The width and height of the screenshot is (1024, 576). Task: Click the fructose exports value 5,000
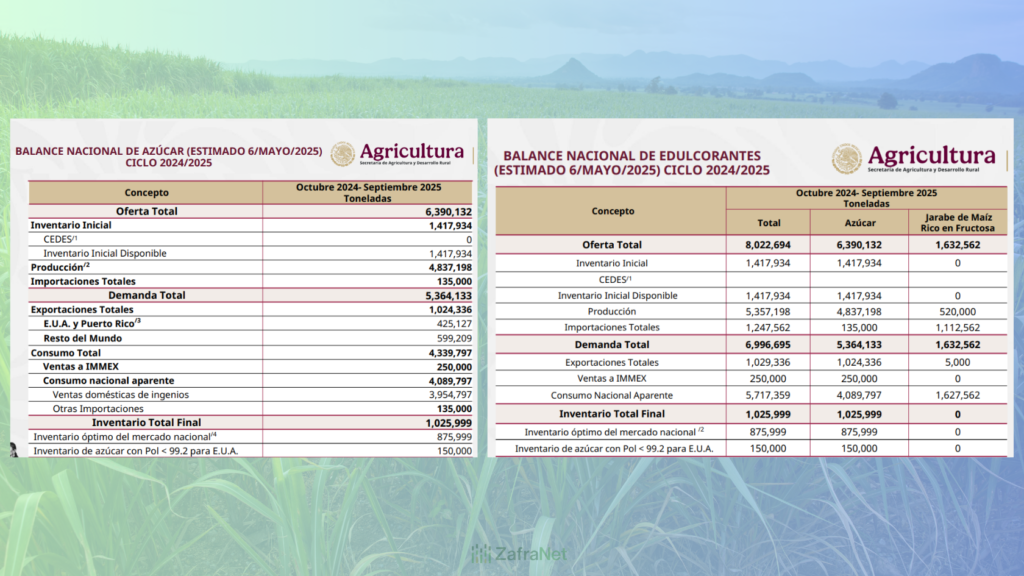tap(957, 362)
